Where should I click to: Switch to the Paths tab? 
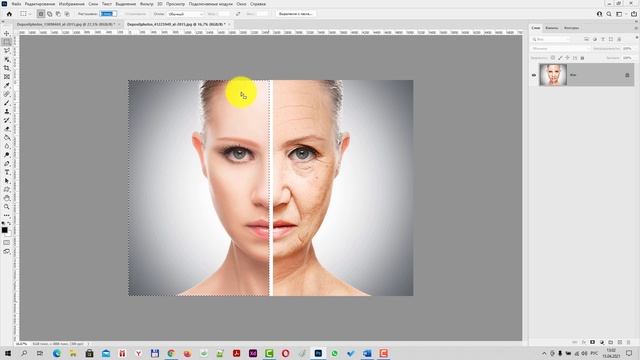tap(571, 28)
